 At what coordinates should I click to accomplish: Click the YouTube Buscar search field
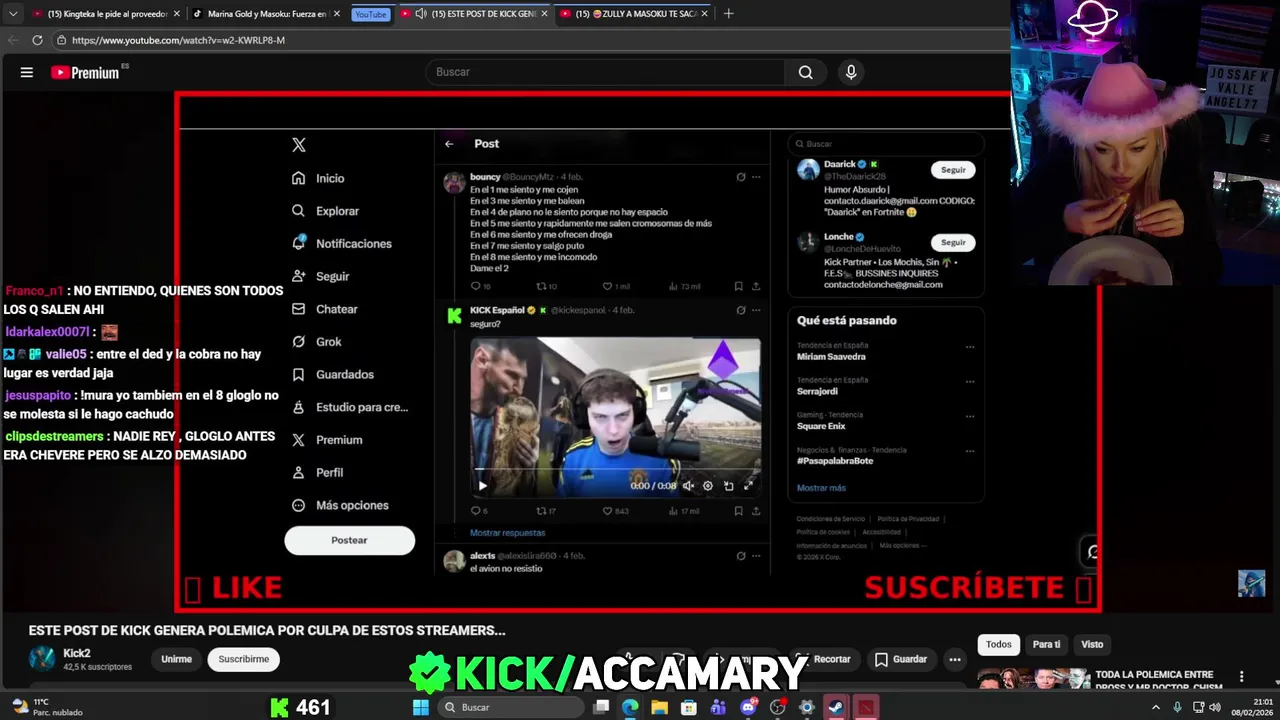tap(607, 72)
